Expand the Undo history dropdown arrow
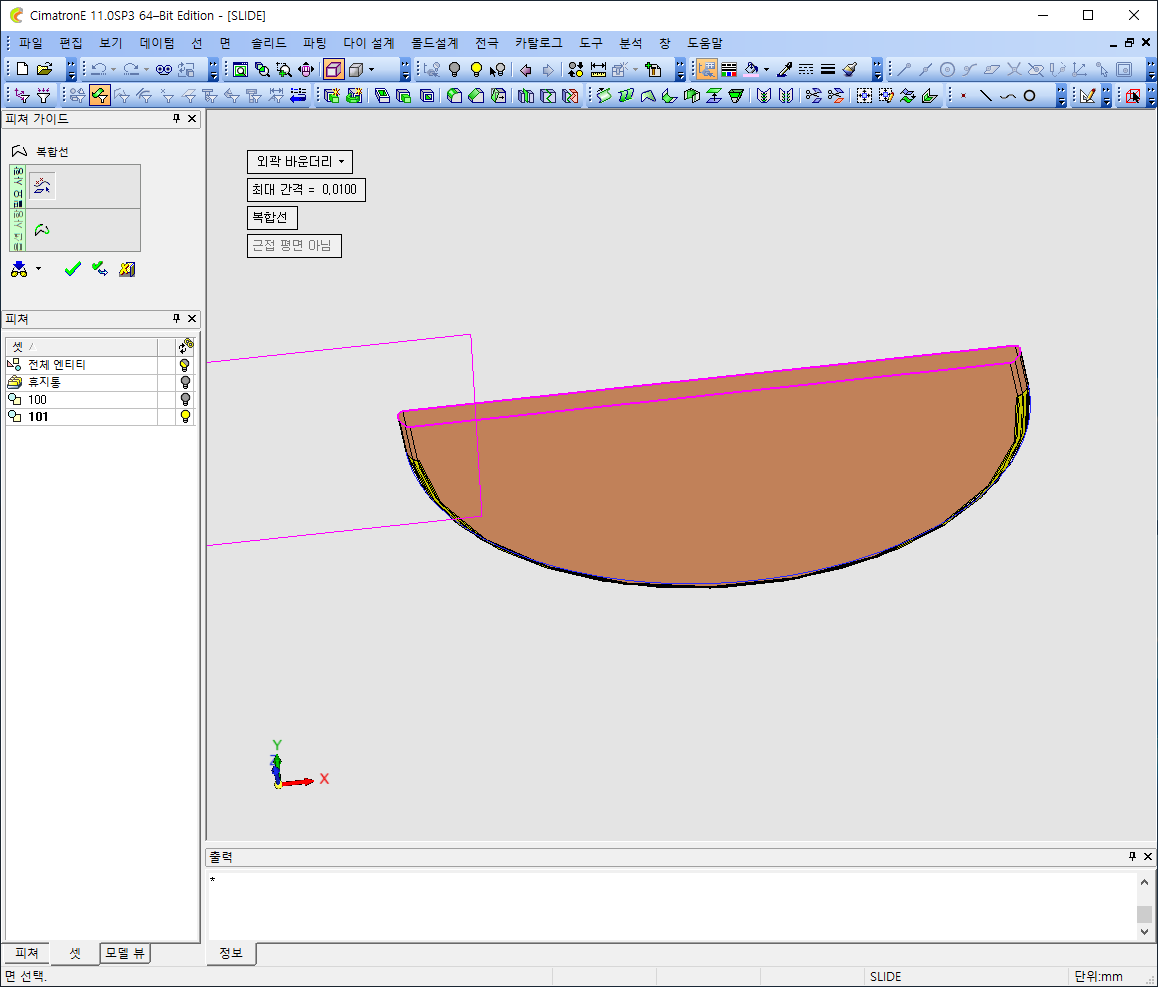 click(x=114, y=69)
